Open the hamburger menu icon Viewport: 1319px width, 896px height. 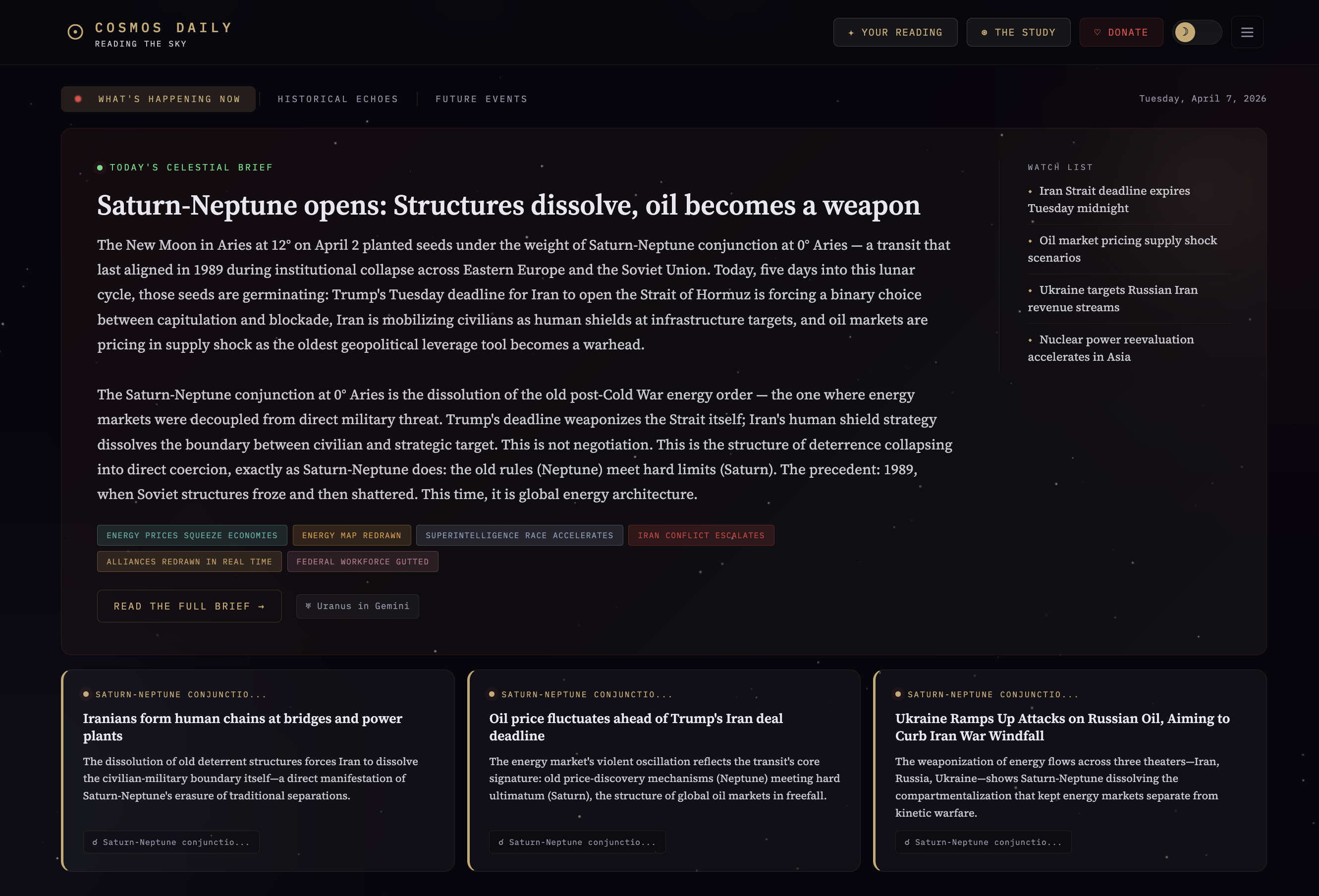pyautogui.click(x=1247, y=32)
